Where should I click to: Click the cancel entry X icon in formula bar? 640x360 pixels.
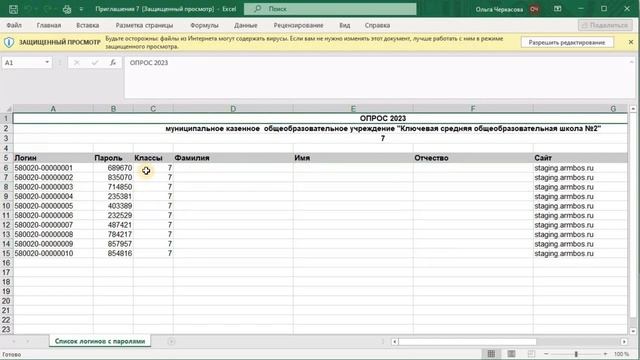click(76, 62)
